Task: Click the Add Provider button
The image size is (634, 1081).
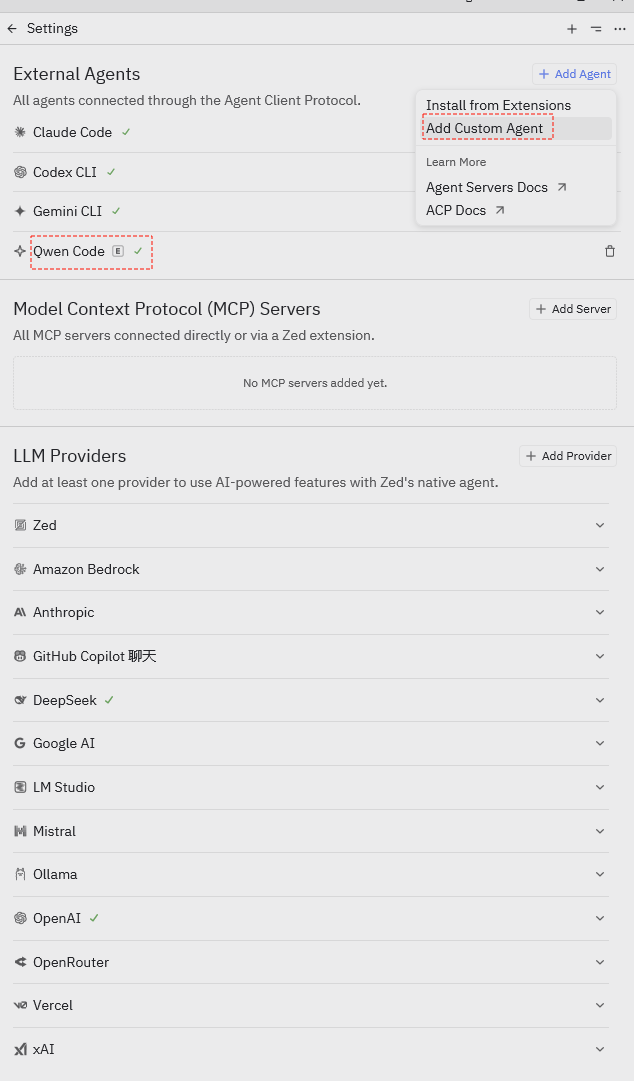Action: click(568, 456)
